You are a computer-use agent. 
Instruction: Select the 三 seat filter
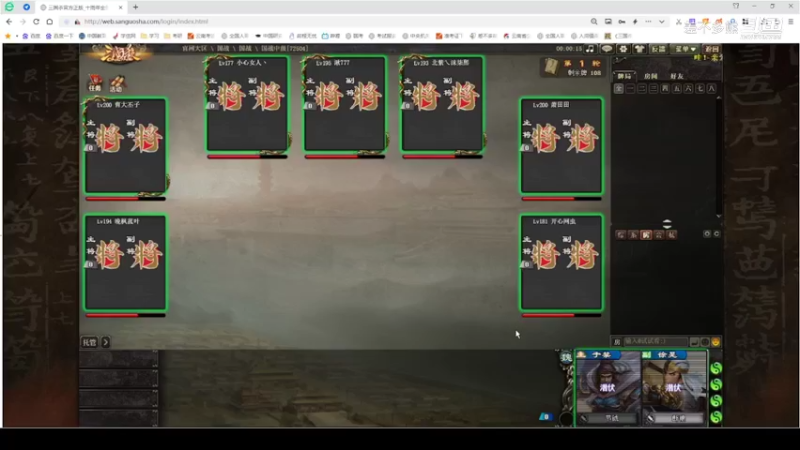(x=654, y=89)
